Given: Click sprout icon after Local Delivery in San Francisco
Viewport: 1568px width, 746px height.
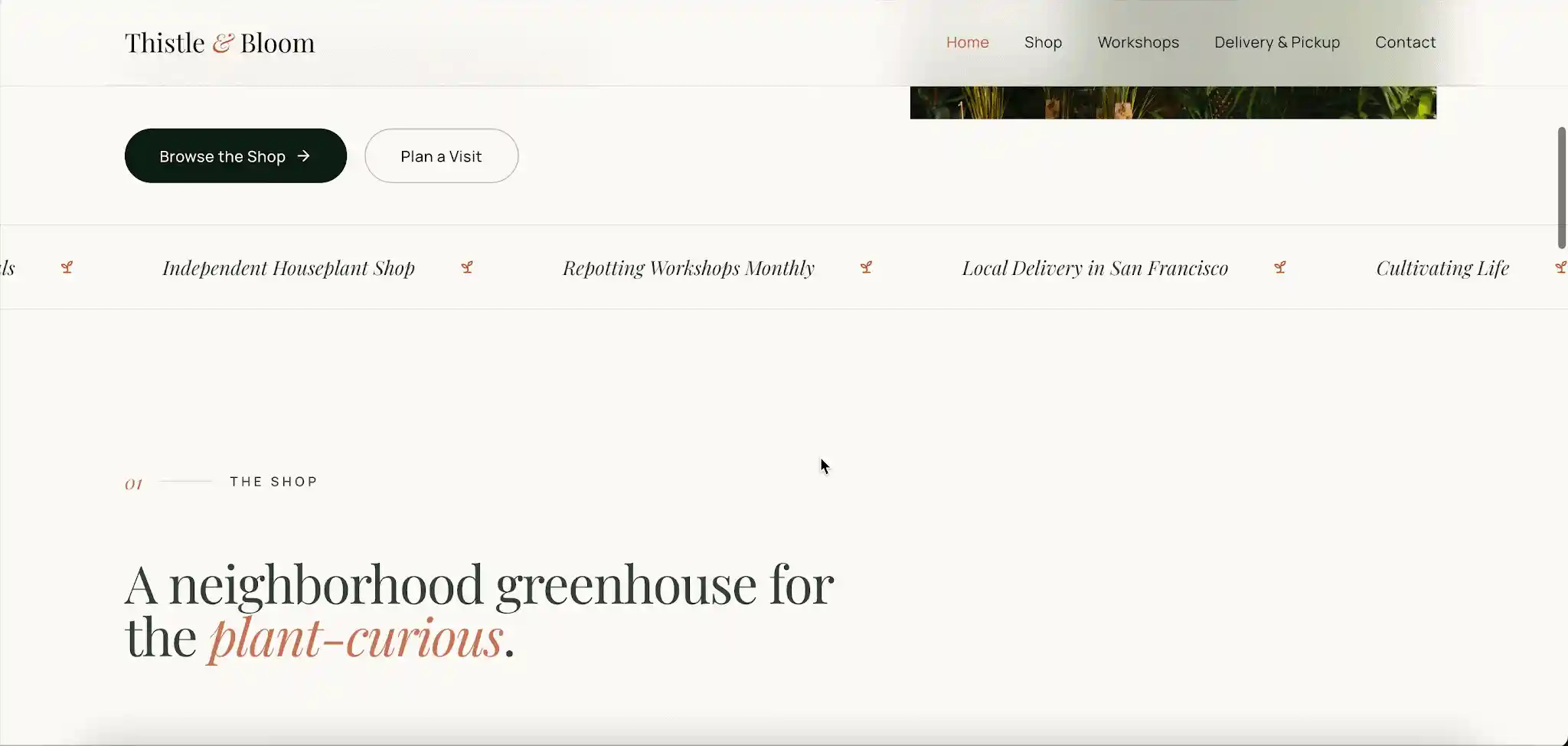Looking at the screenshot, I should [x=1279, y=267].
